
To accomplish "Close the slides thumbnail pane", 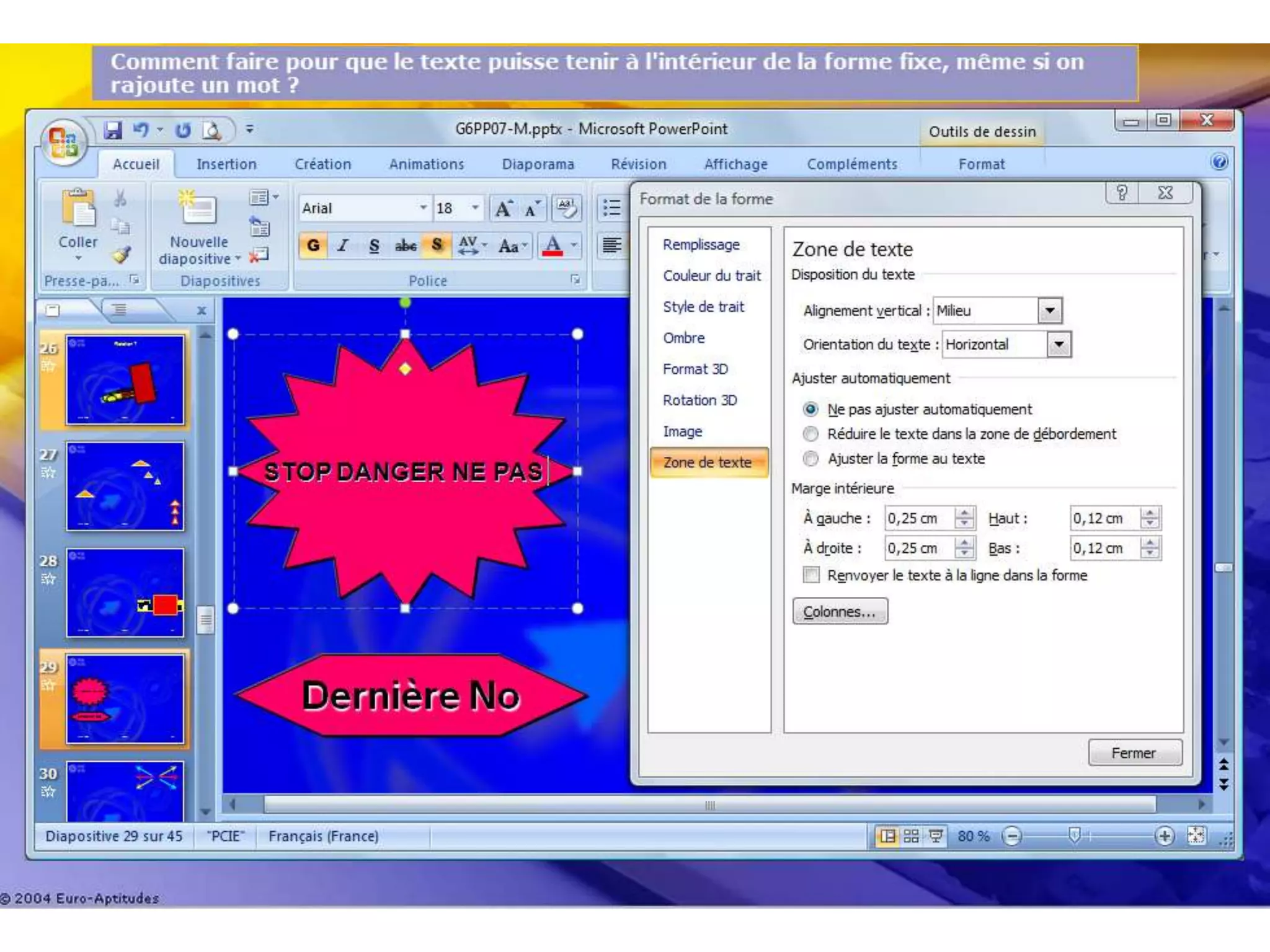I will click(202, 311).
